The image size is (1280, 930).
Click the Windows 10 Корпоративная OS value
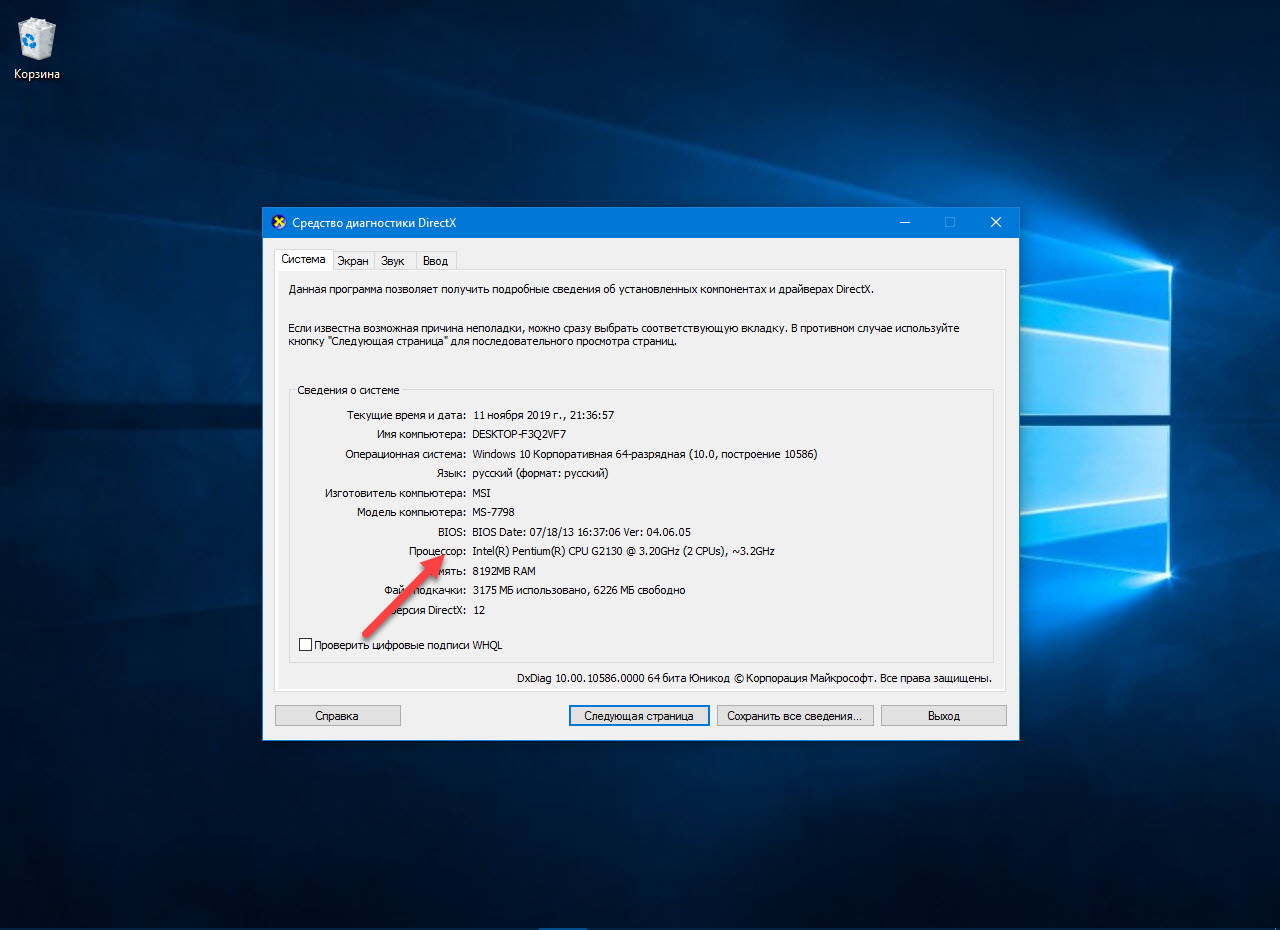click(x=644, y=454)
